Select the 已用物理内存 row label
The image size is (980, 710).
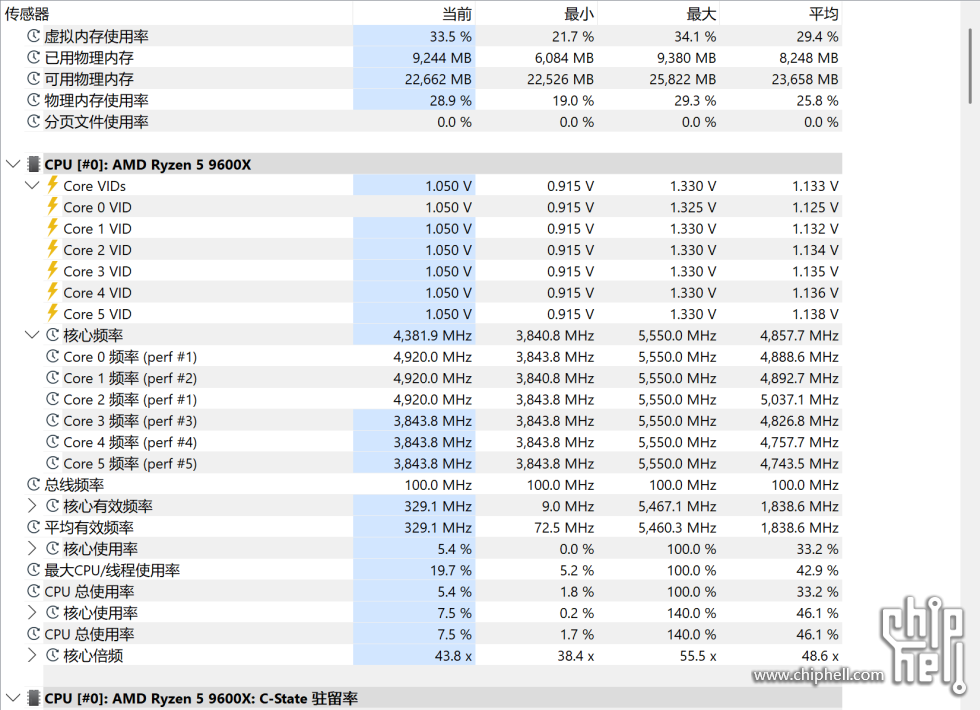pyautogui.click(x=89, y=58)
